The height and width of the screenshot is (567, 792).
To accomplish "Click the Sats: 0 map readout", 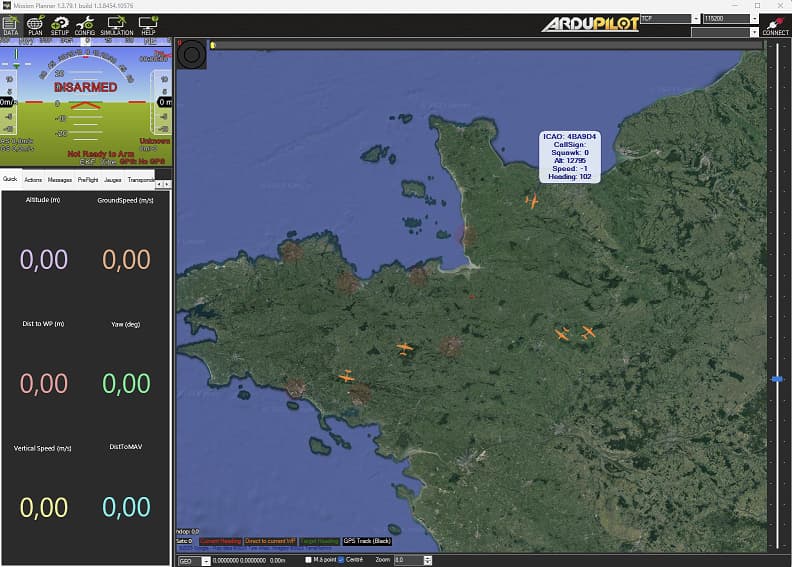I will click(185, 541).
